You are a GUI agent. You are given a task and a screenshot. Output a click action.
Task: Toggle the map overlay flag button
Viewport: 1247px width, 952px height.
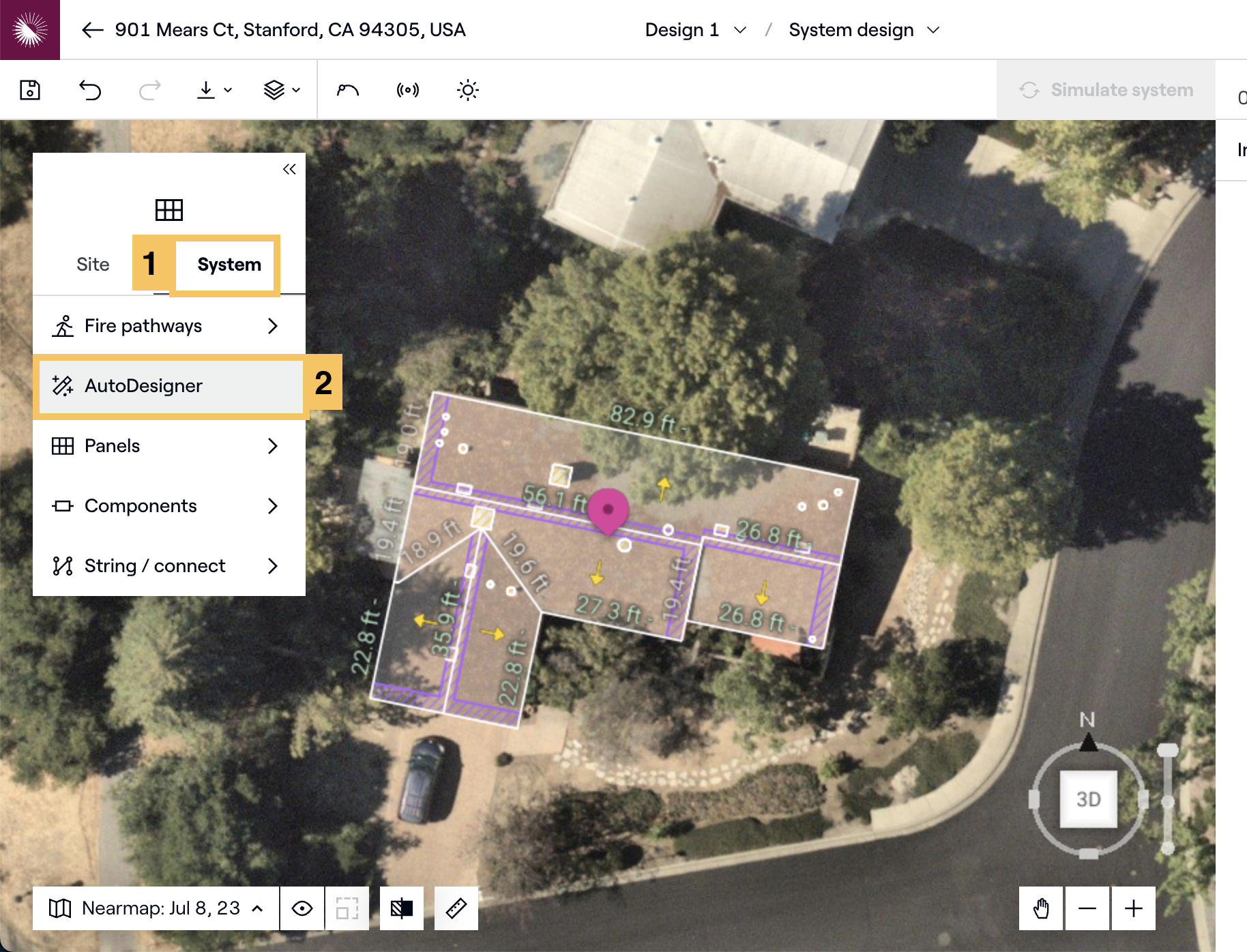[402, 908]
